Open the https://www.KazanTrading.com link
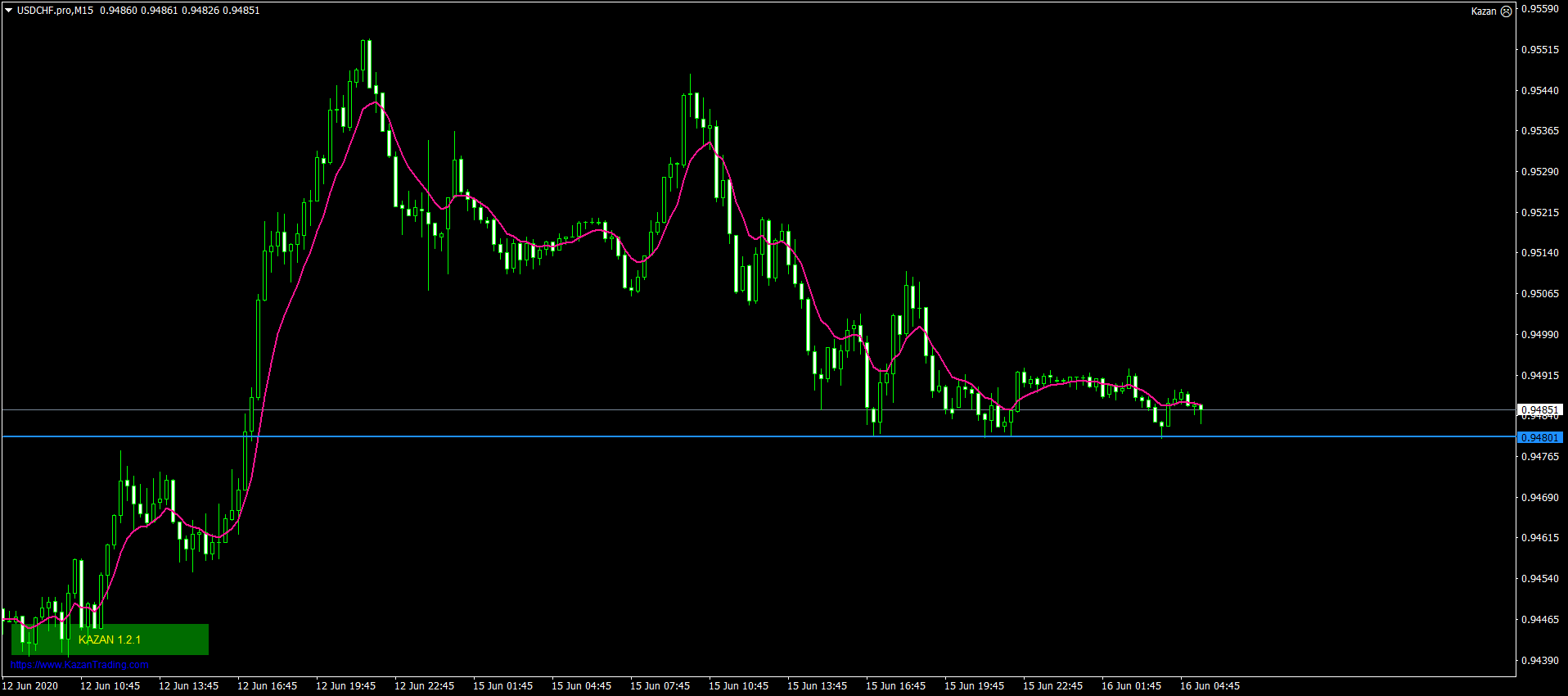The image size is (1568, 696). [x=80, y=665]
